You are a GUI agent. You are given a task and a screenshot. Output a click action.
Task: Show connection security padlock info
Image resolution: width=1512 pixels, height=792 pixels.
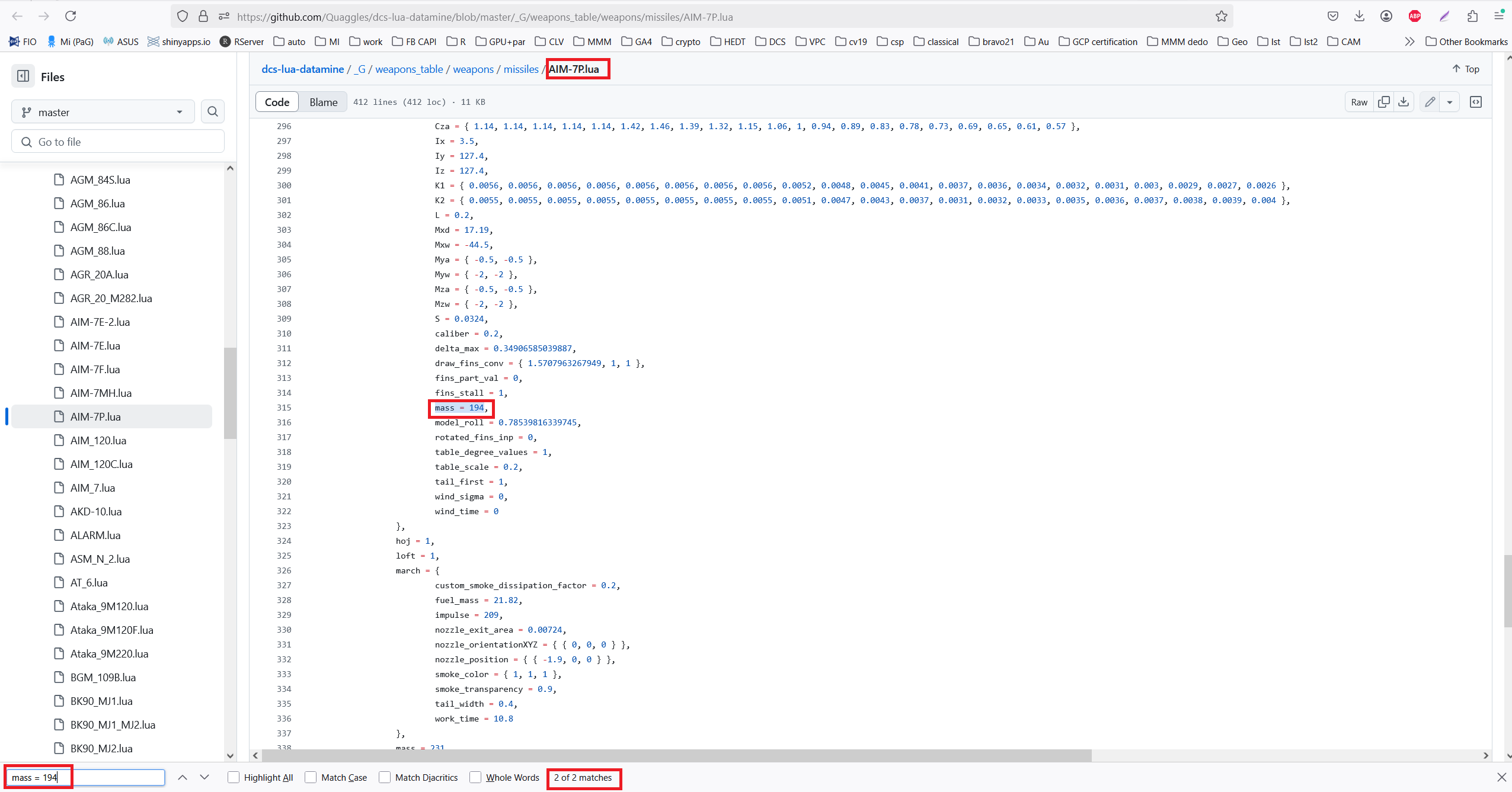pos(203,16)
